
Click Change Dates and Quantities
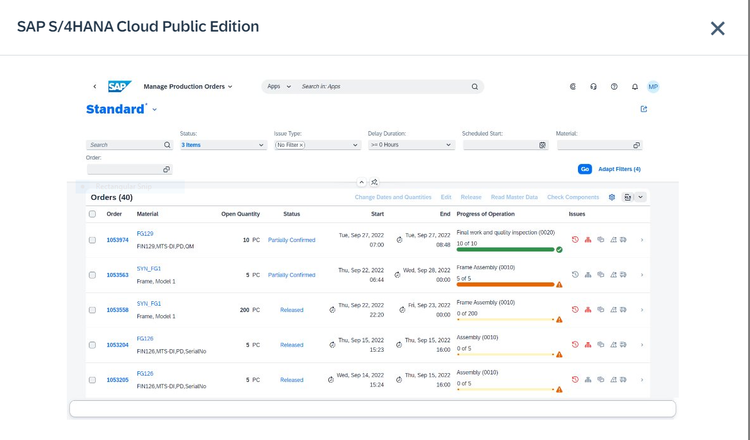coord(393,197)
